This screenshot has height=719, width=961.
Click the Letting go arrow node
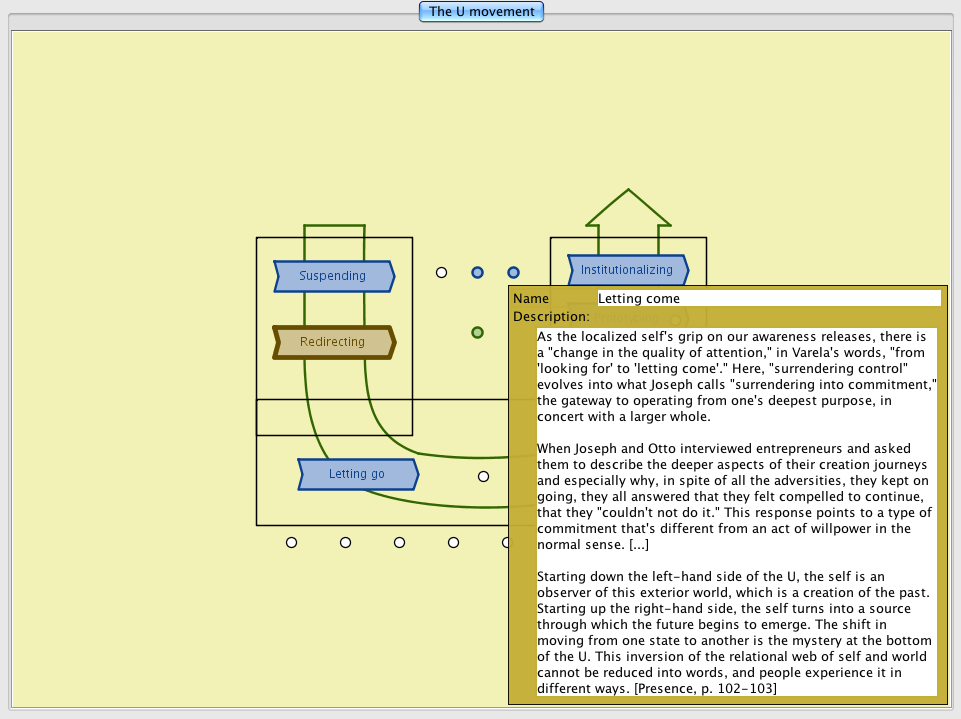pyautogui.click(x=357, y=474)
